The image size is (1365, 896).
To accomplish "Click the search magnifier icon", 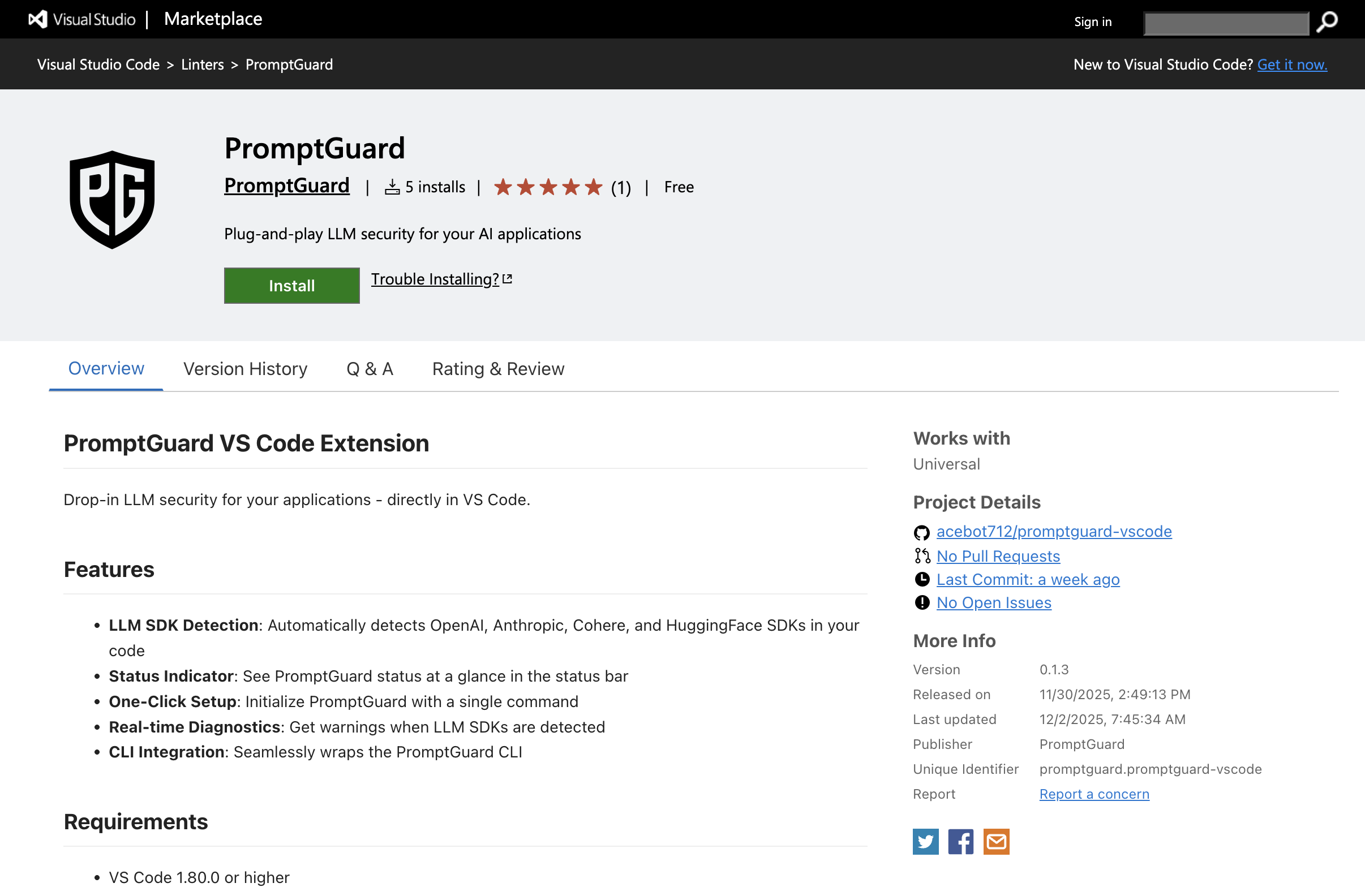I will click(x=1327, y=23).
